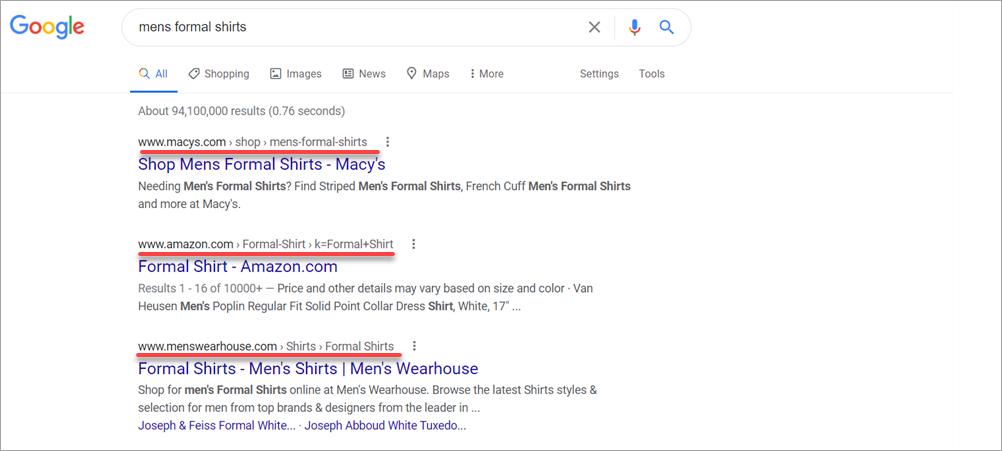Open the Tools options
This screenshot has width=1002, height=451.
point(652,74)
